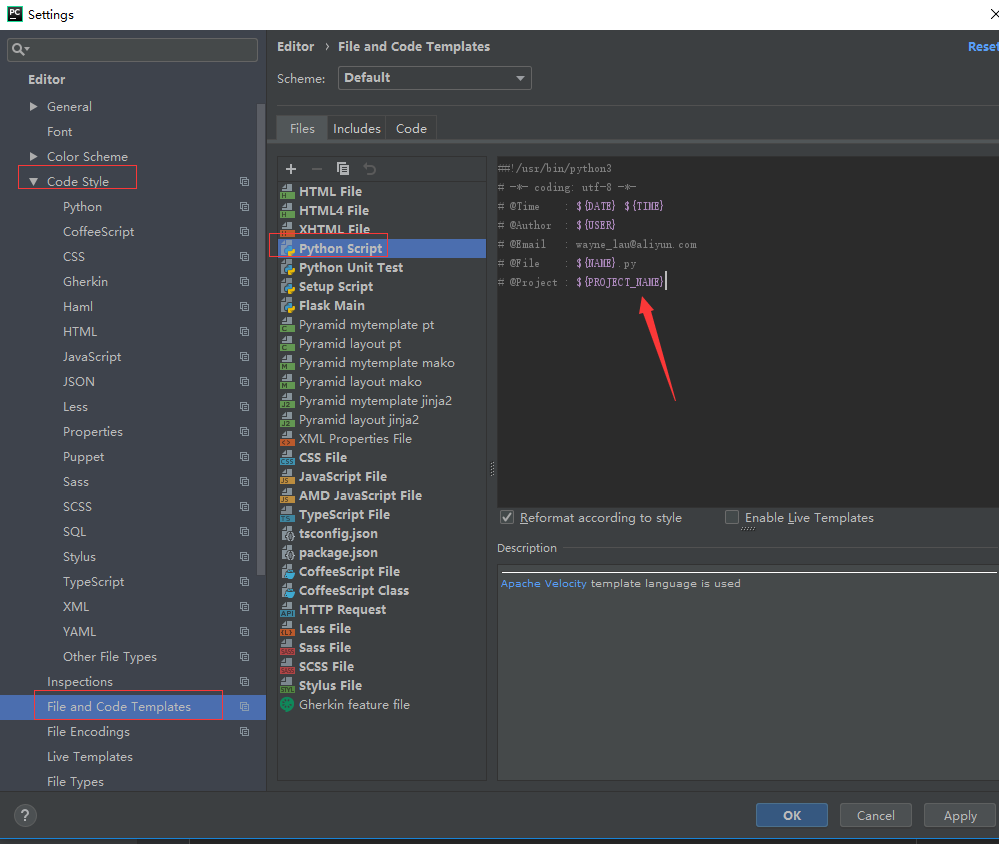Screen dimensions: 999x844
Task: Click the undo revert arrow icon
Action: [x=370, y=169]
